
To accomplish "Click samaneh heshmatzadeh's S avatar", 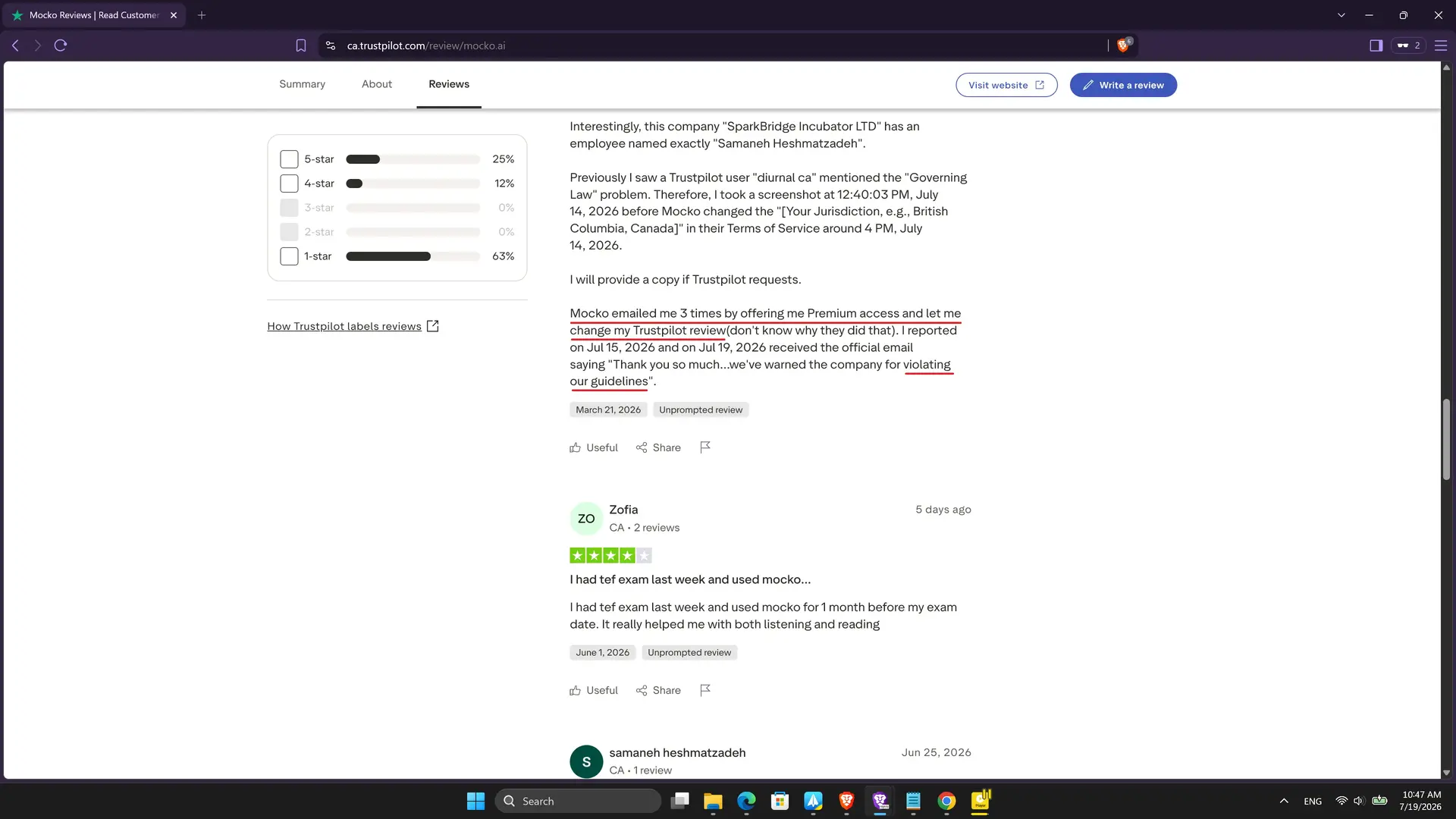I will click(x=586, y=761).
